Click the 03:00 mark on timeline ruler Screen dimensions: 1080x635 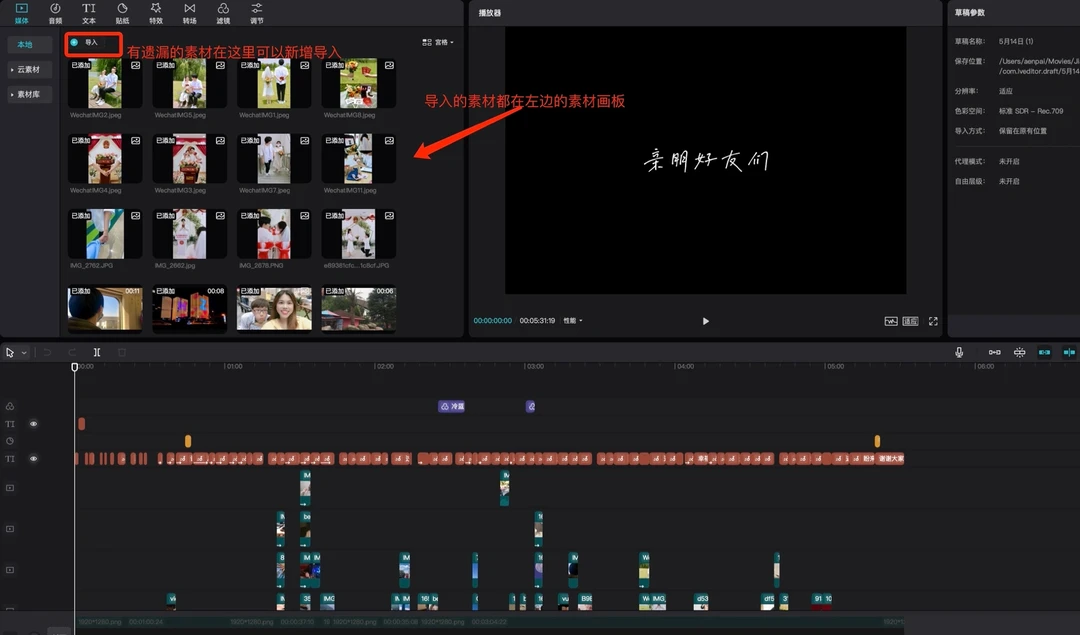coord(534,366)
